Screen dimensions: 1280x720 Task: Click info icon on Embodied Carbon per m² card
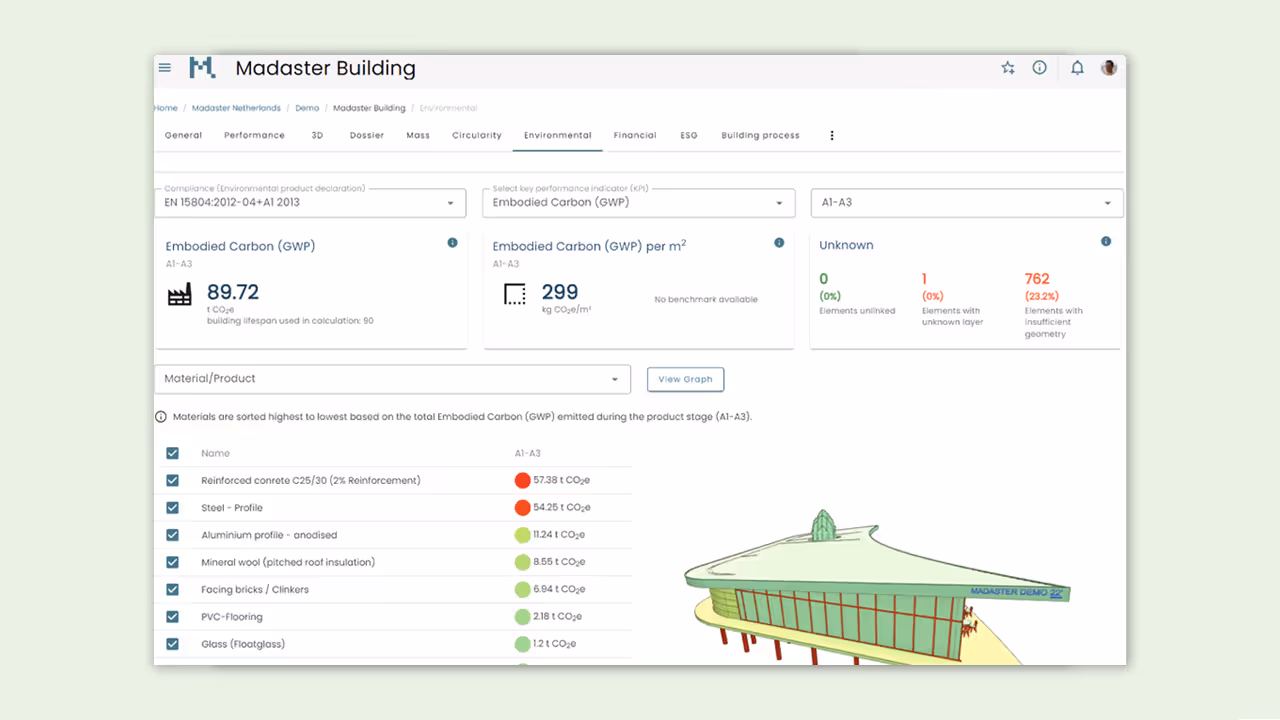(x=779, y=243)
